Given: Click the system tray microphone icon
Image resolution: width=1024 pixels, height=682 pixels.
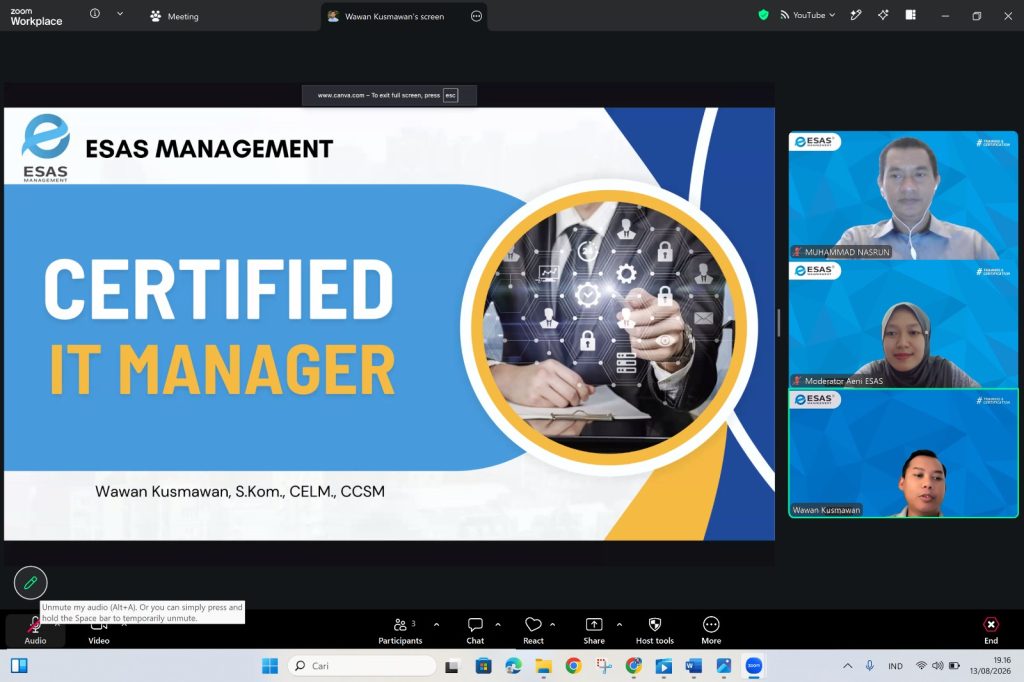Looking at the screenshot, I should pyautogui.click(x=870, y=666).
